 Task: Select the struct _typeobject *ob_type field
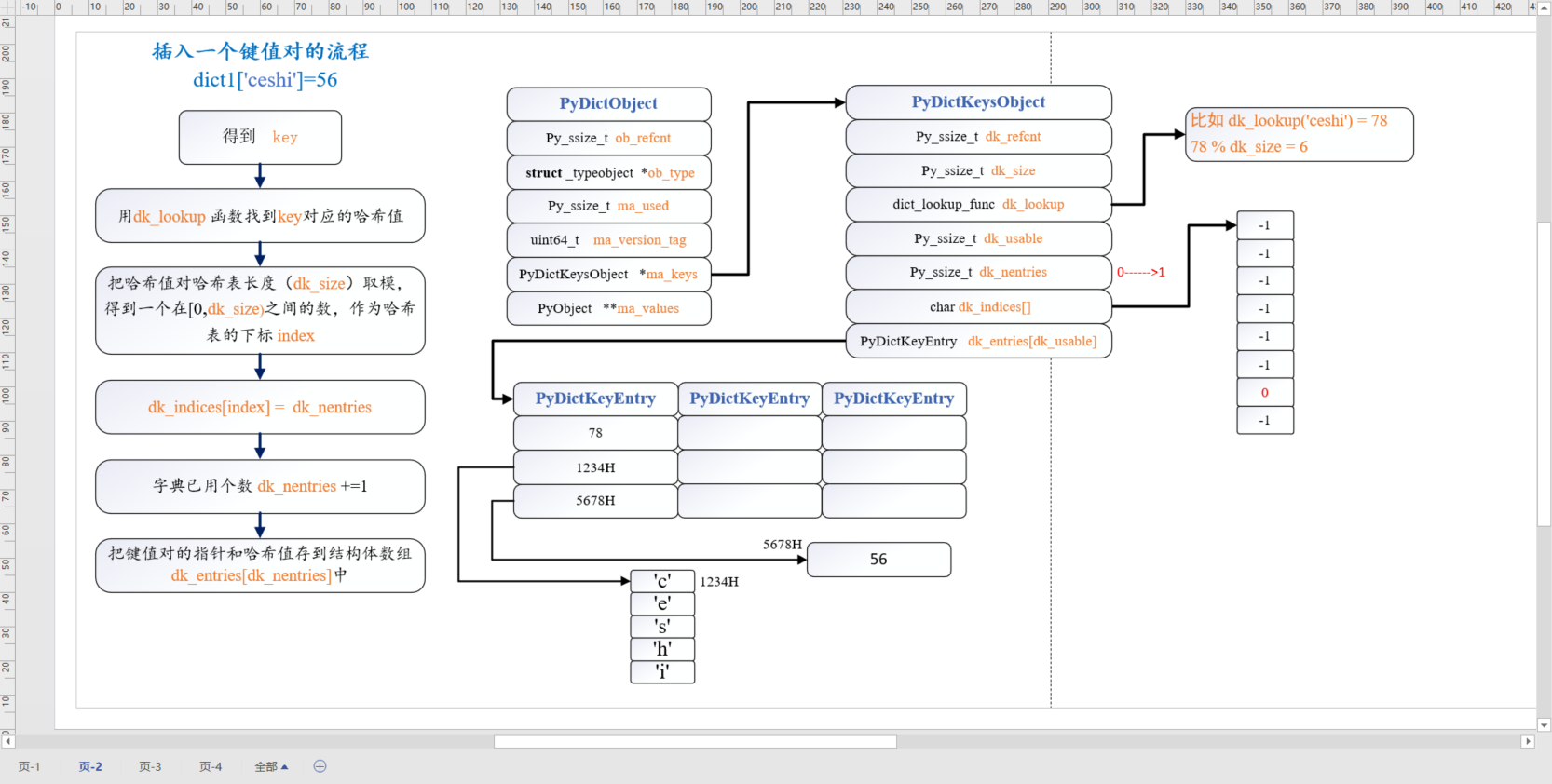[608, 172]
